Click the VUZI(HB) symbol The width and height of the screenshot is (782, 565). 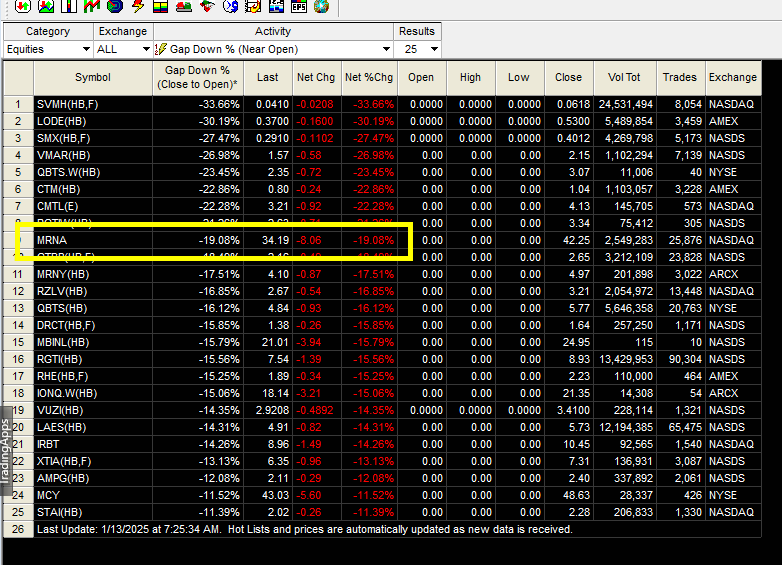(60, 410)
